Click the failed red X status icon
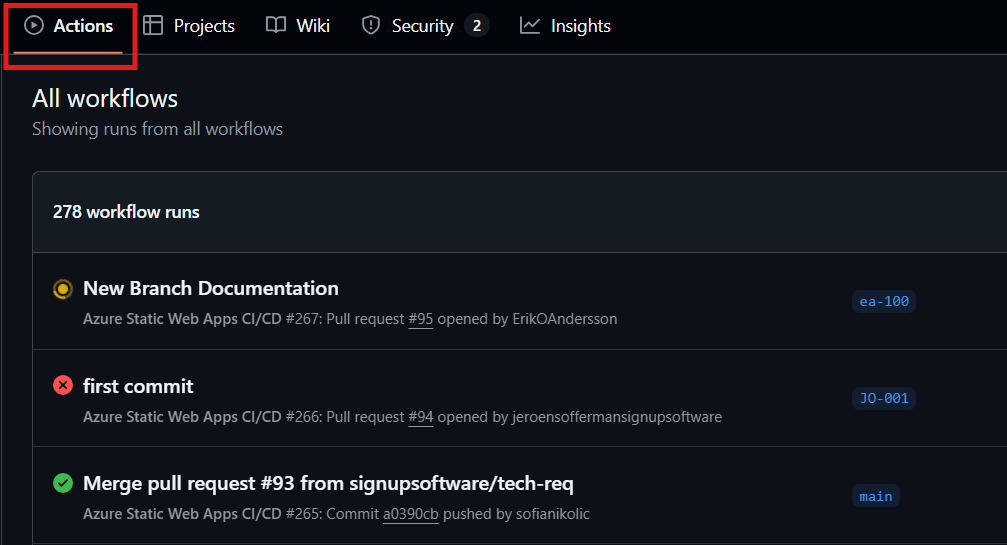1007x545 pixels. point(63,386)
